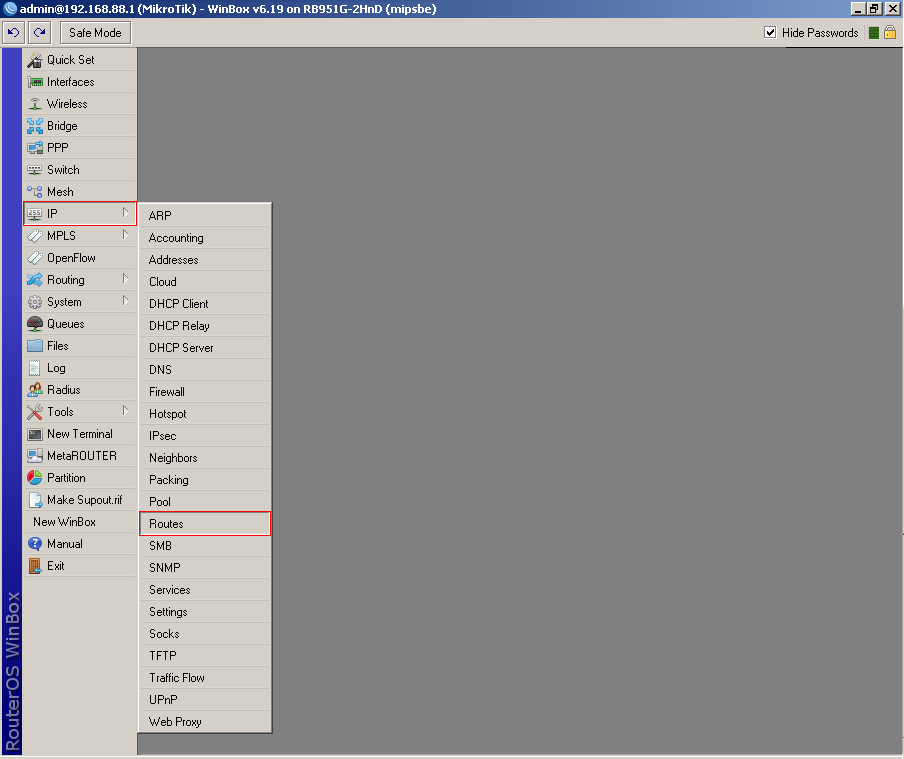The height and width of the screenshot is (759, 904).
Task: Click the Undo arrow icon
Action: pyautogui.click(x=13, y=33)
